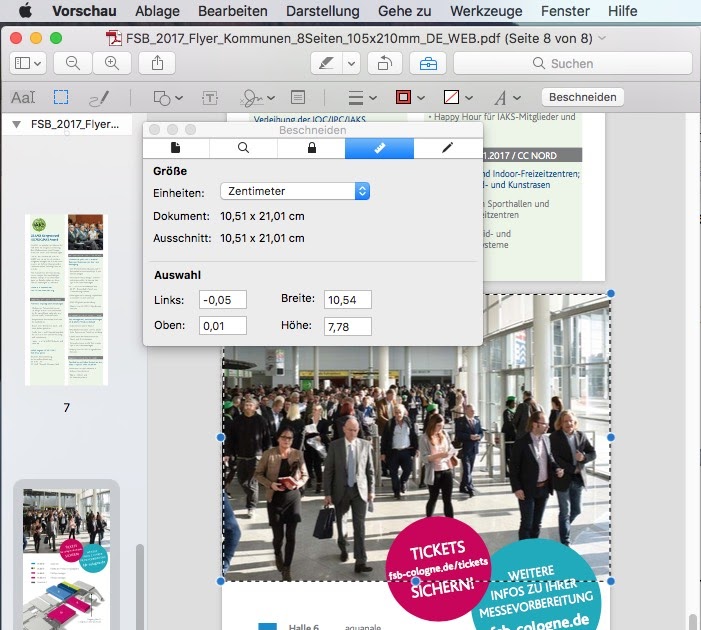Screen dimensions: 701x630
Task: Open the Fenster menu
Action: tap(565, 11)
